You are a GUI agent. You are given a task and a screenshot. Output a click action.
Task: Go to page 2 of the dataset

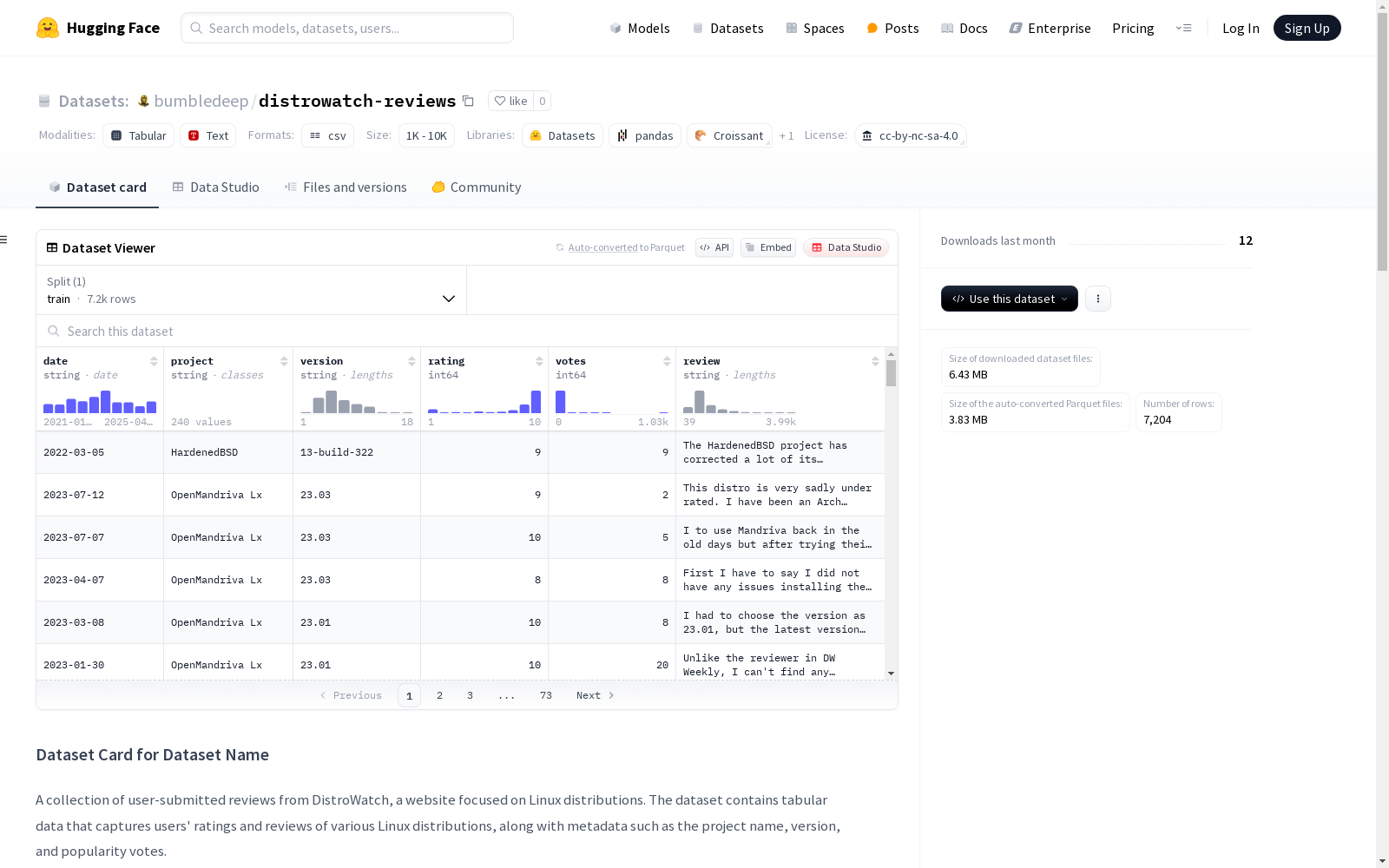point(440,695)
